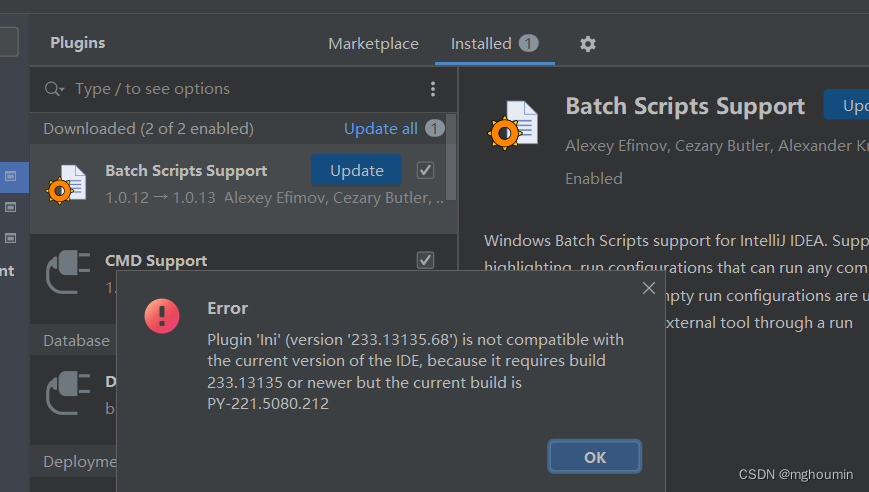This screenshot has width=869, height=492.
Task: Click the Update button in detail pane
Action: click(846, 105)
